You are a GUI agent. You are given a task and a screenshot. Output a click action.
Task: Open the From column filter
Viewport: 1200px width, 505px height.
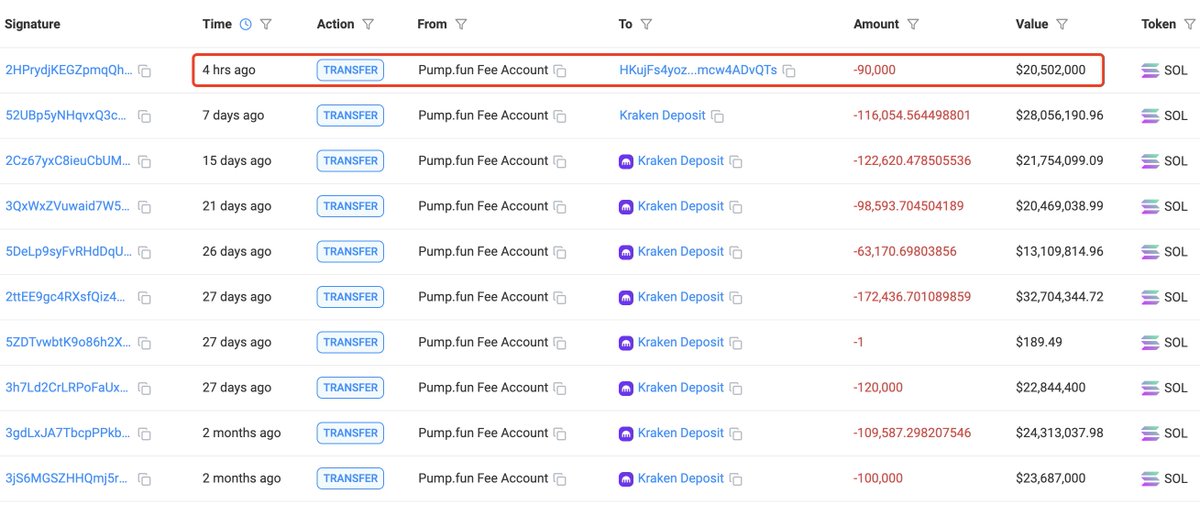tap(461, 24)
